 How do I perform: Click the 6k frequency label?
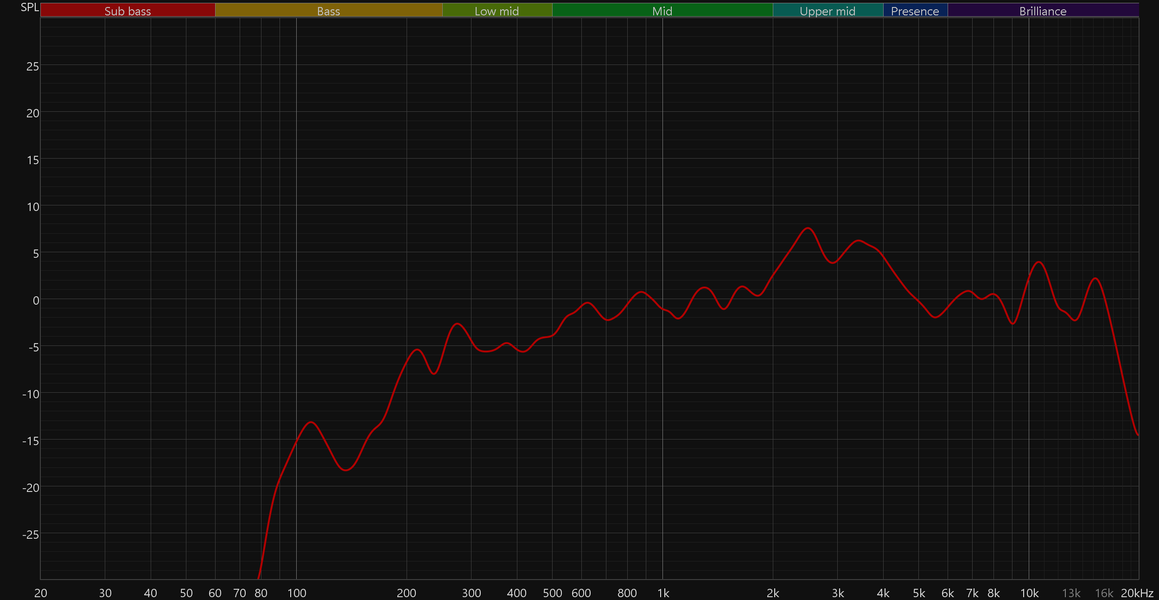pyautogui.click(x=948, y=593)
